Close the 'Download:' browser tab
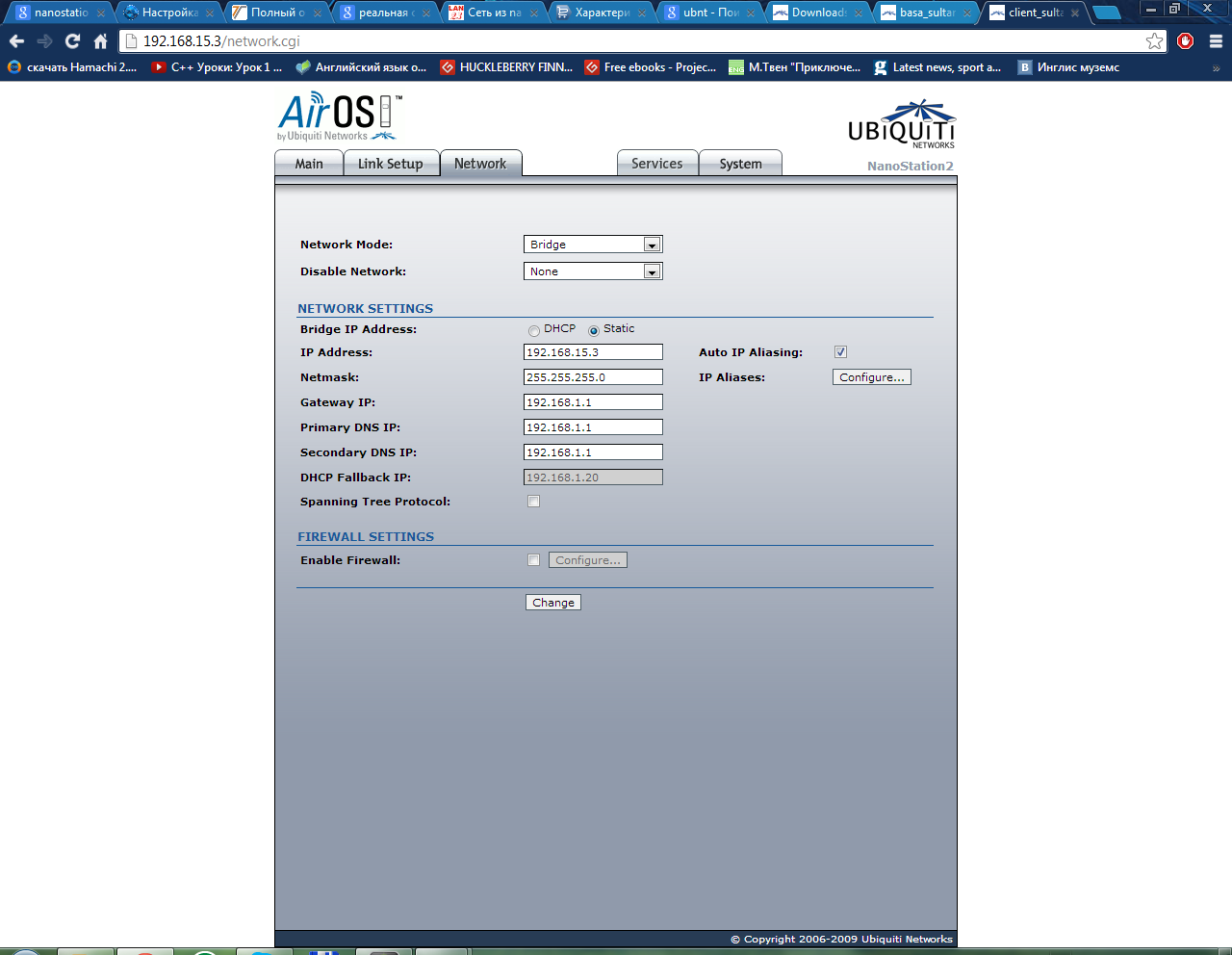 coord(859,13)
